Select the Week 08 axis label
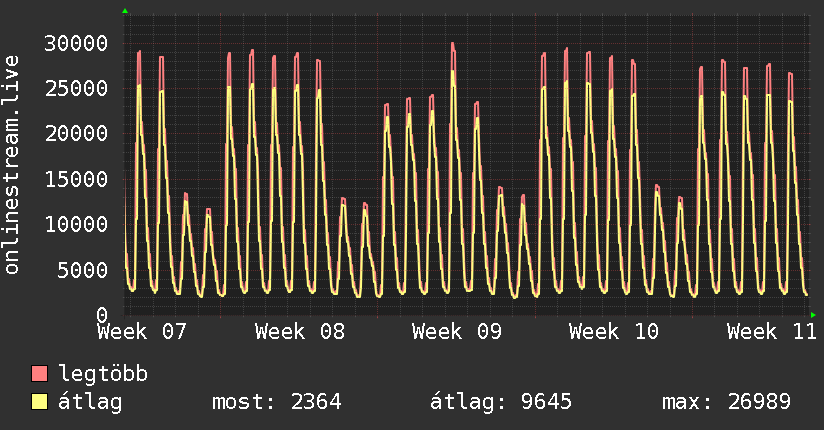This screenshot has height=430, width=824. point(300,332)
